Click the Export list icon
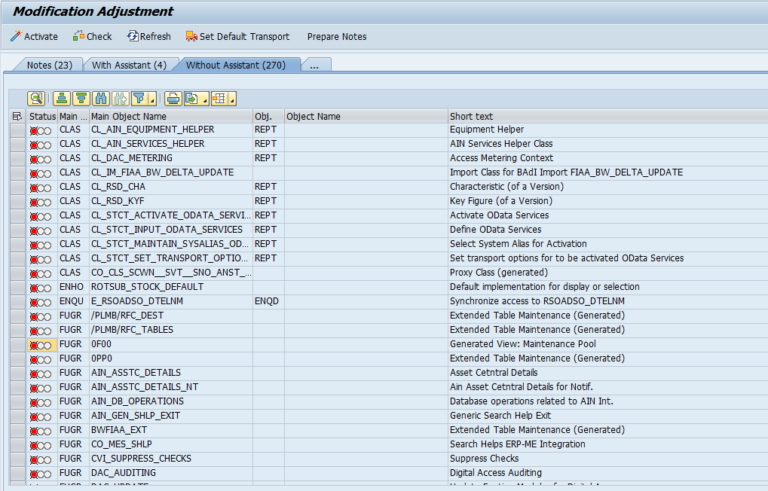768x491 pixels. (x=191, y=98)
